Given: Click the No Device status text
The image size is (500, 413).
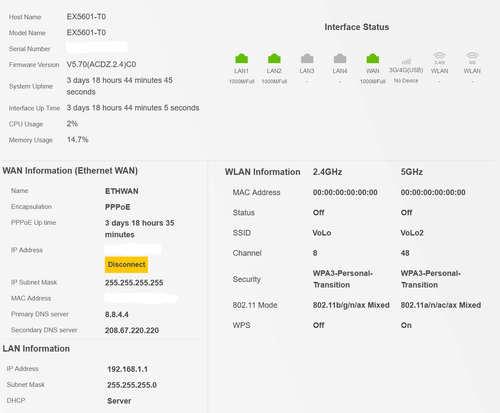Looking at the screenshot, I should click(406, 81).
